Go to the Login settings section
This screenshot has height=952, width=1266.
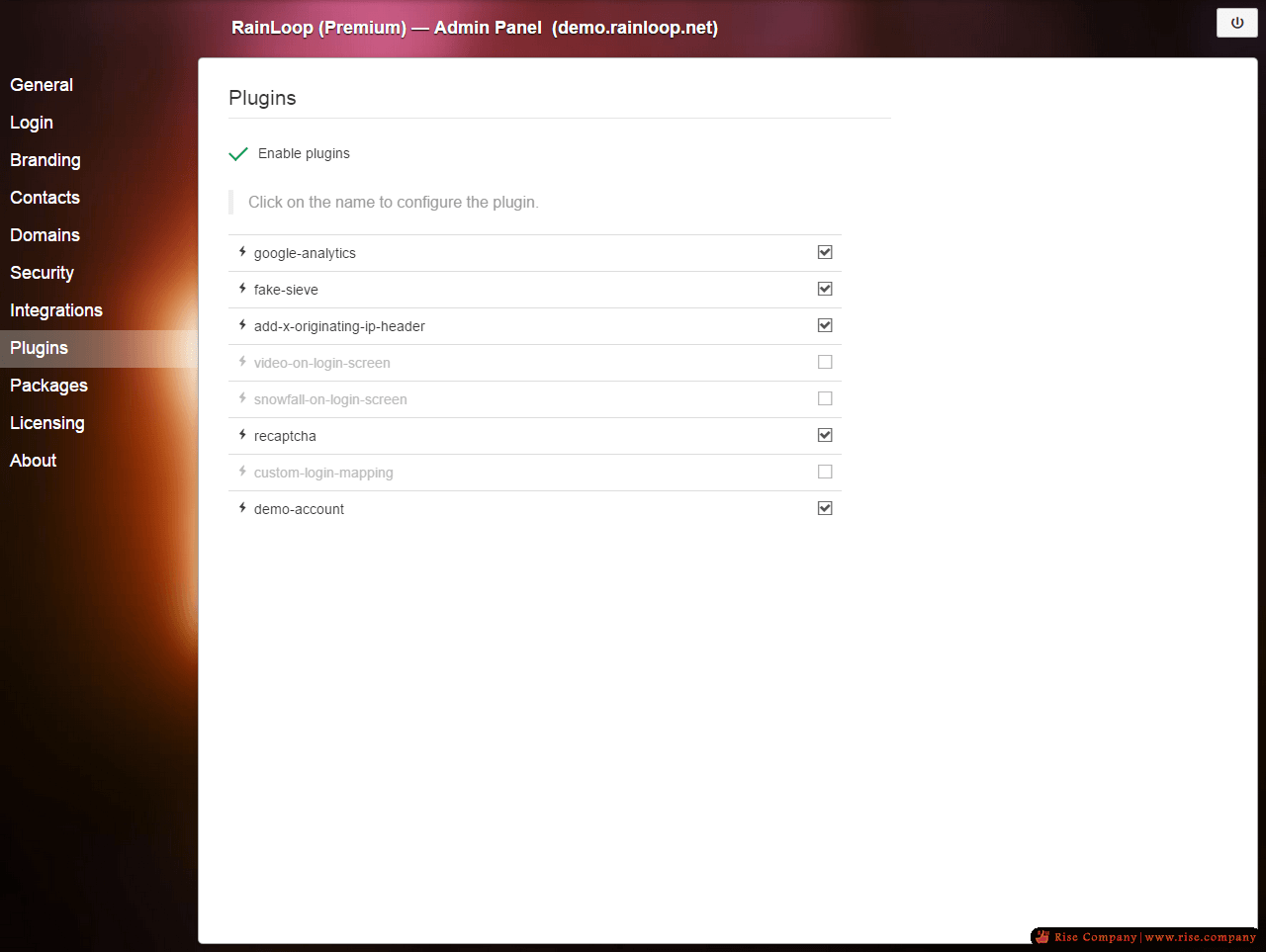pyautogui.click(x=99, y=123)
